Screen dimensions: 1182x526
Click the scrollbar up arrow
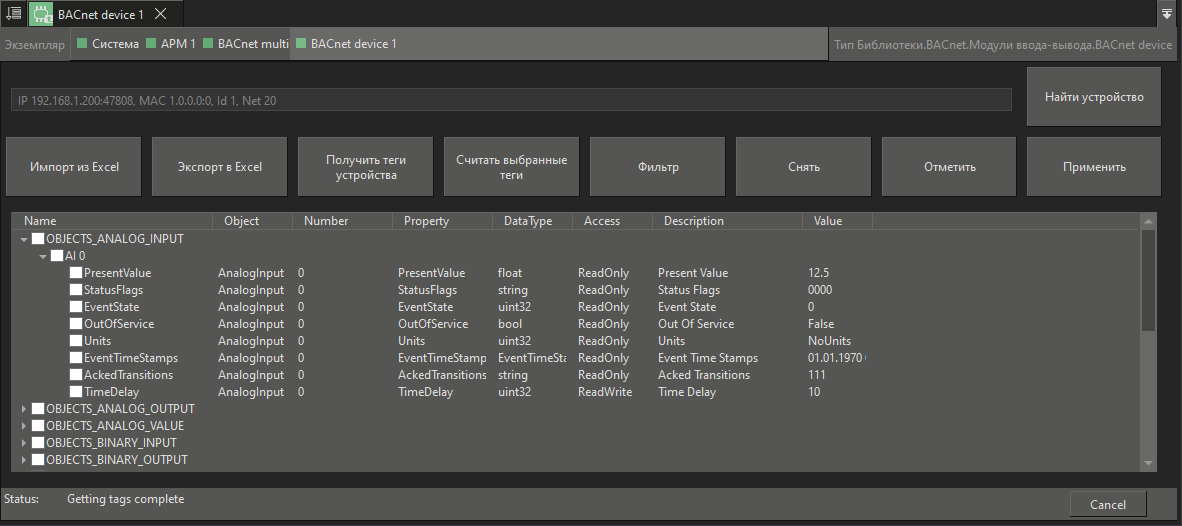1148,222
